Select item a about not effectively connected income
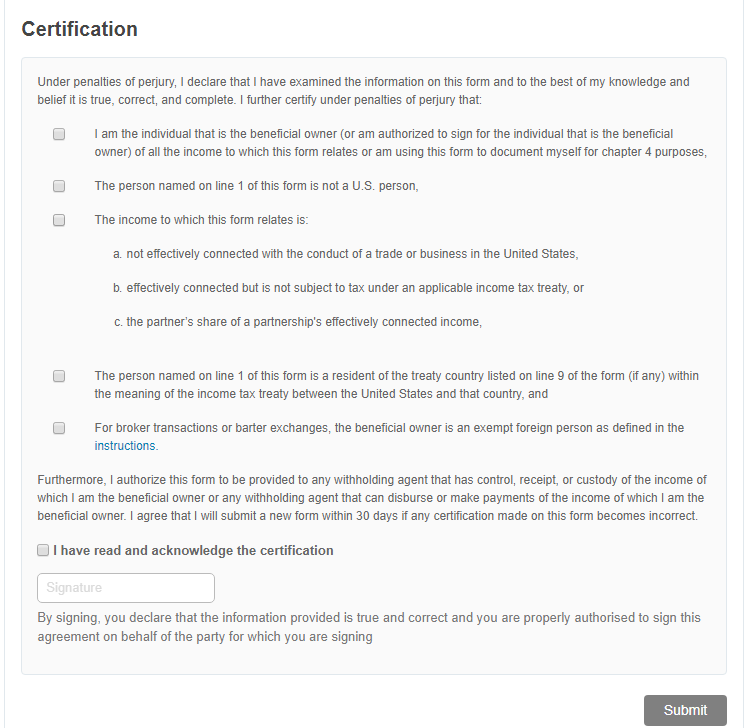This screenshot has height=728, width=752. point(346,254)
